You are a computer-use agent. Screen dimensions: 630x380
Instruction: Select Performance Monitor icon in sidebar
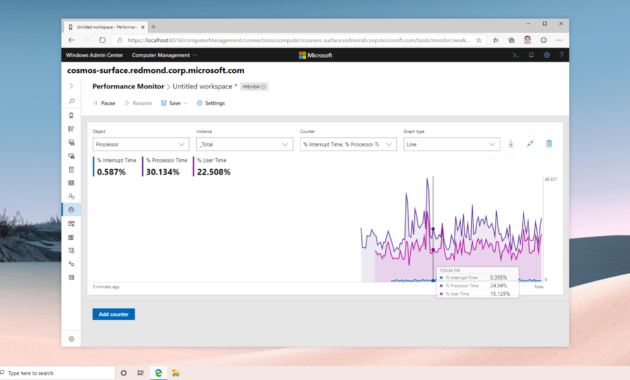click(71, 210)
